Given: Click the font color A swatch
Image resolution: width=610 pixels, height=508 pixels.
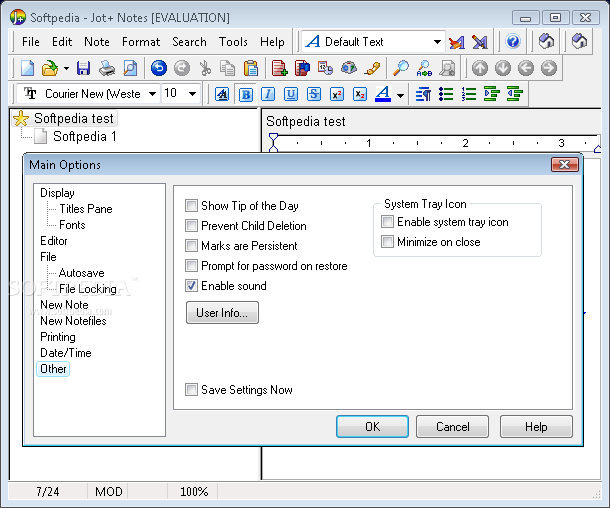Looking at the screenshot, I should click(x=383, y=94).
